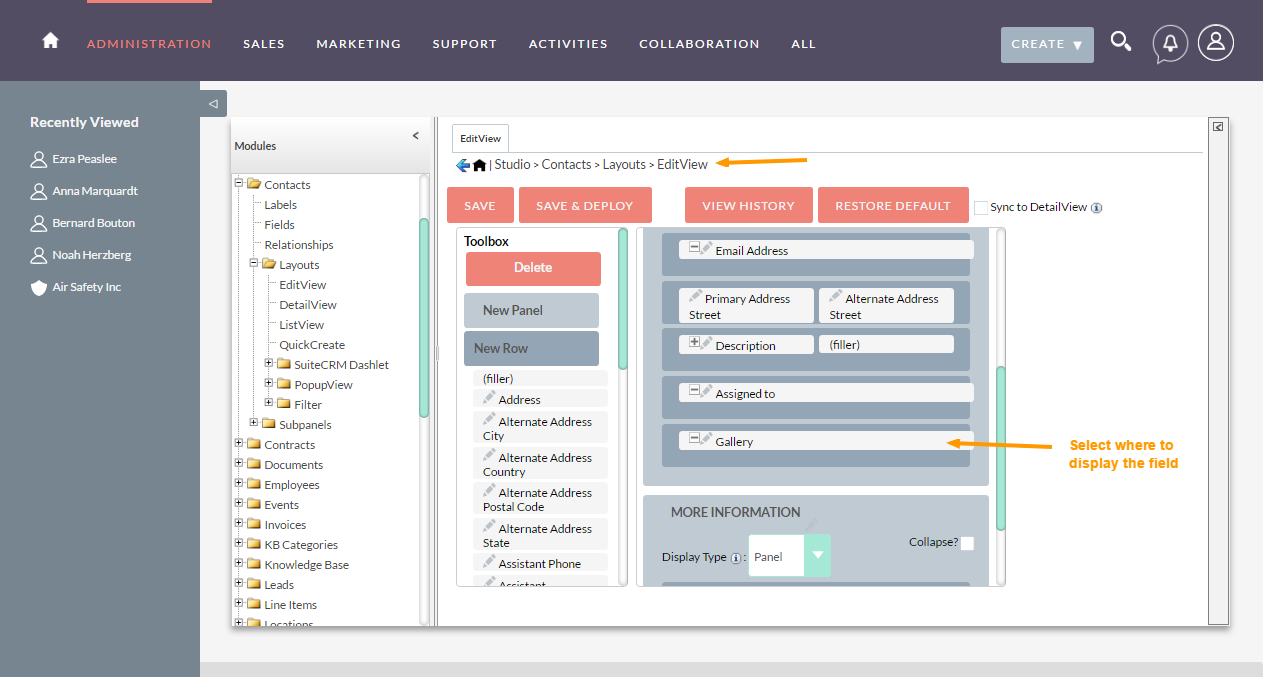Image resolution: width=1263 pixels, height=677 pixels.
Task: Shrink the Gallery field width
Action: click(694, 438)
